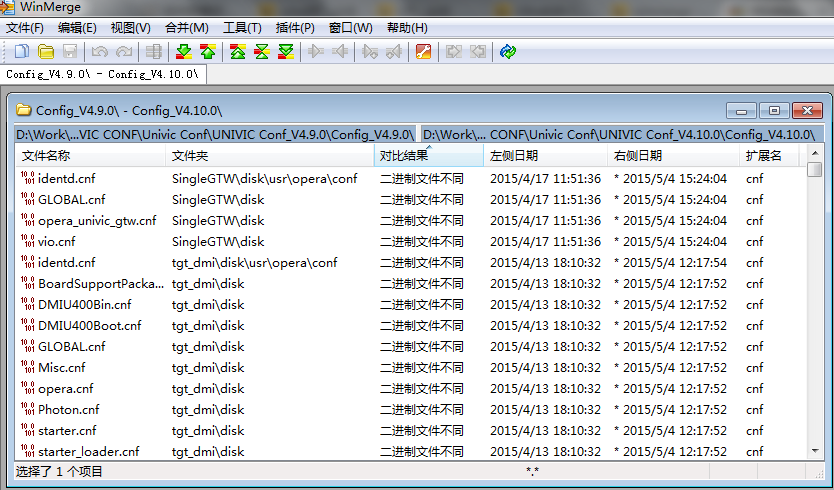Click the binary file icon beside vio.cnf
Screen dimensions: 834x490
[28, 241]
